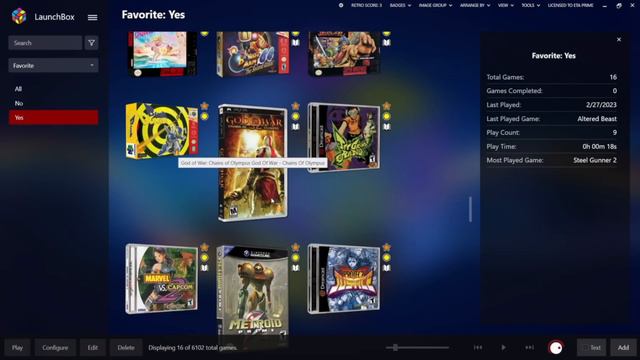Click the book badge beside the top-right SNES game
This screenshot has height=360, width=640.
[387, 42]
